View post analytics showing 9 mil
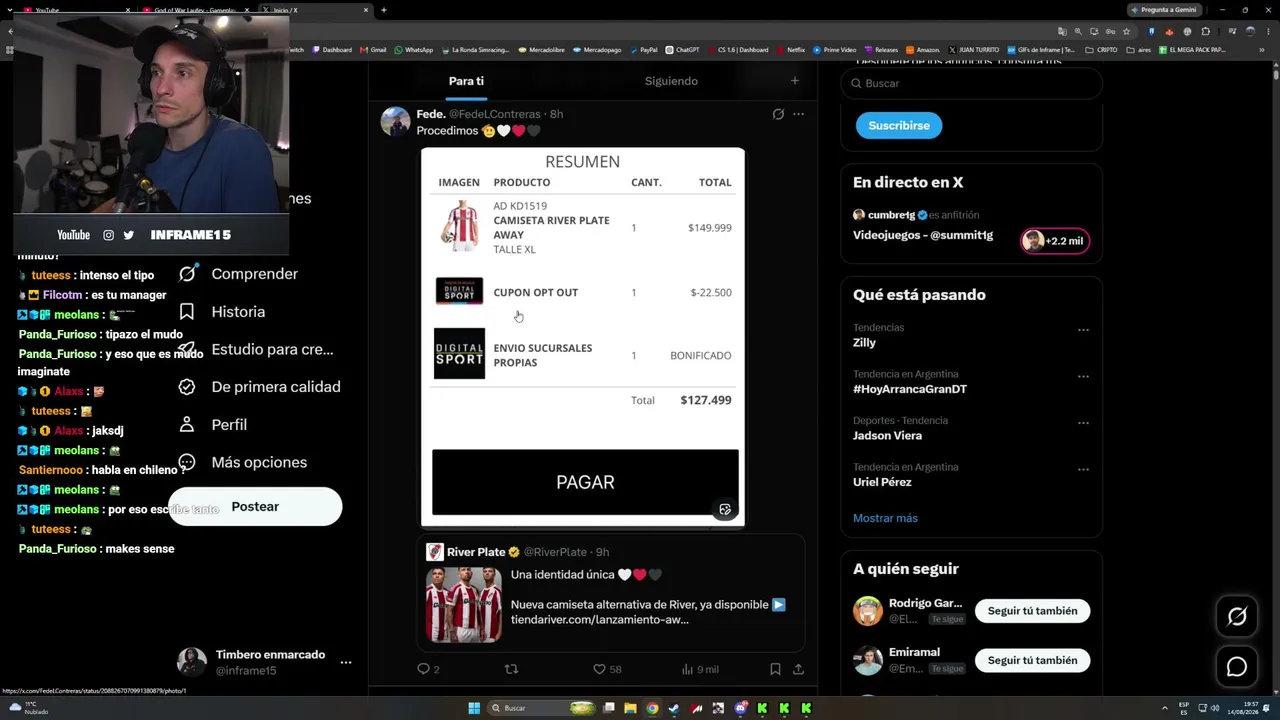This screenshot has height=720, width=1280. [699, 669]
